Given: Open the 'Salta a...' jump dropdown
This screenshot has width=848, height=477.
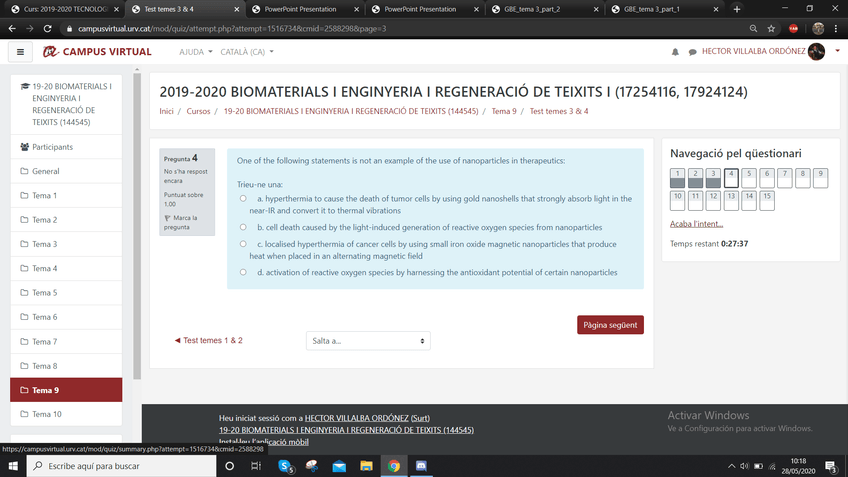Looking at the screenshot, I should [x=367, y=341].
